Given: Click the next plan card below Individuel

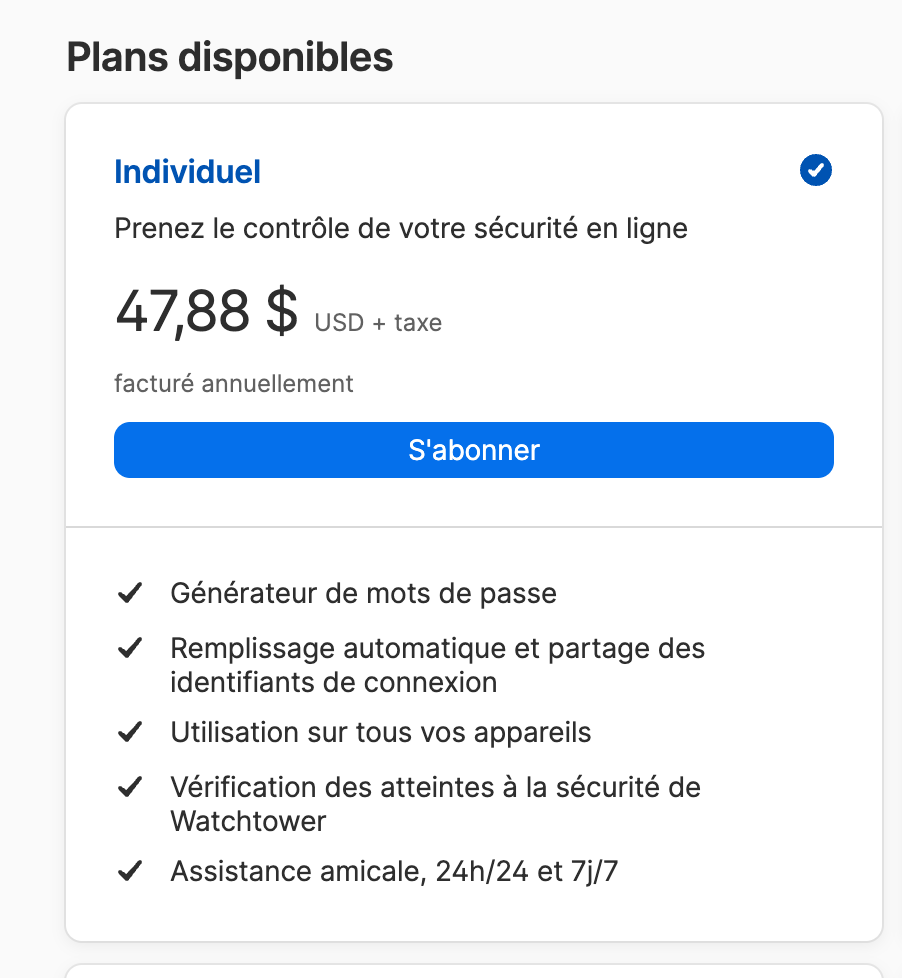Looking at the screenshot, I should tap(474, 970).
